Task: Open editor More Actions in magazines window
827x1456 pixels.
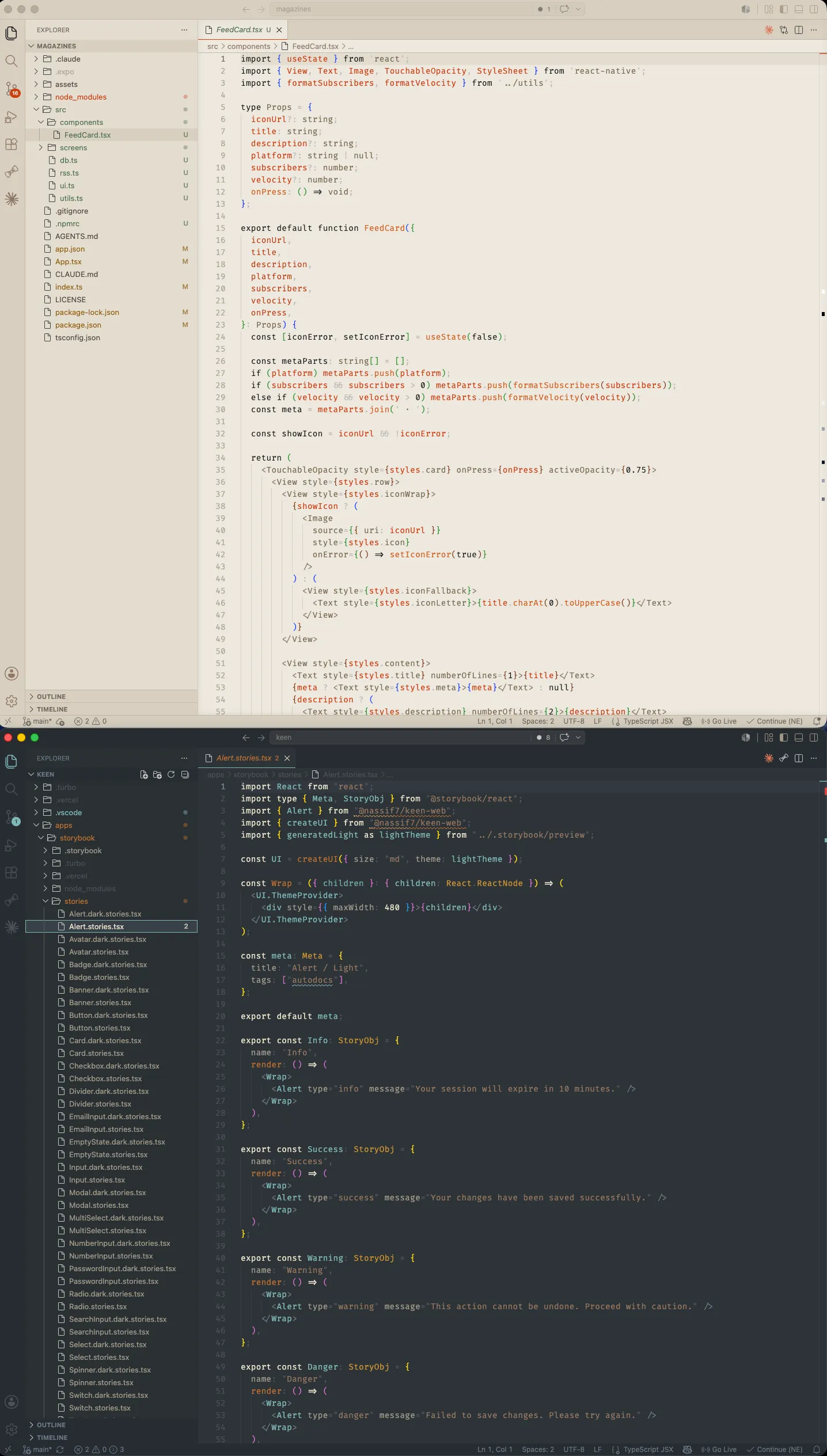Action: (814, 30)
